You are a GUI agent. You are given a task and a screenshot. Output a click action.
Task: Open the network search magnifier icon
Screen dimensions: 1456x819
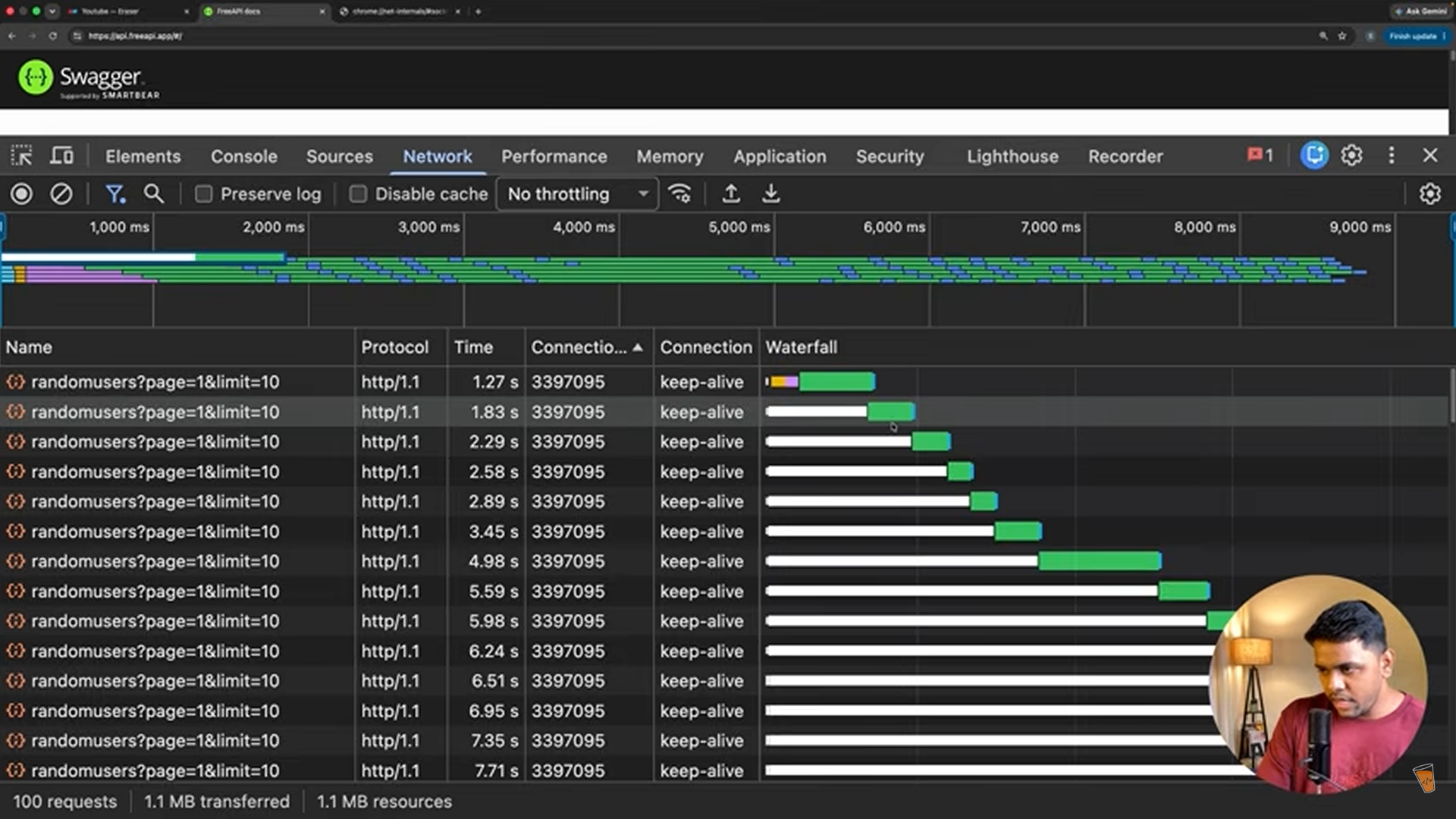[x=154, y=193]
